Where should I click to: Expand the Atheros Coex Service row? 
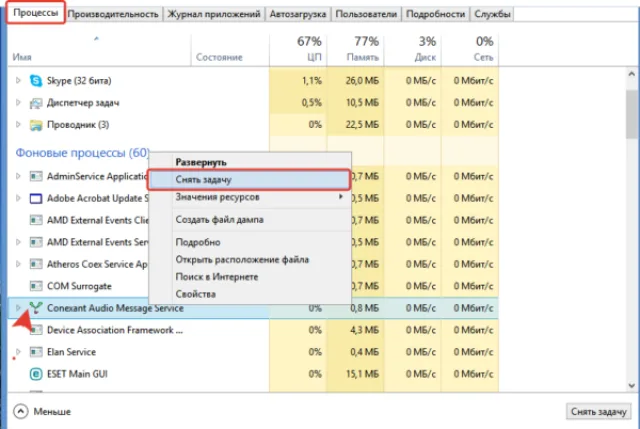coord(18,264)
